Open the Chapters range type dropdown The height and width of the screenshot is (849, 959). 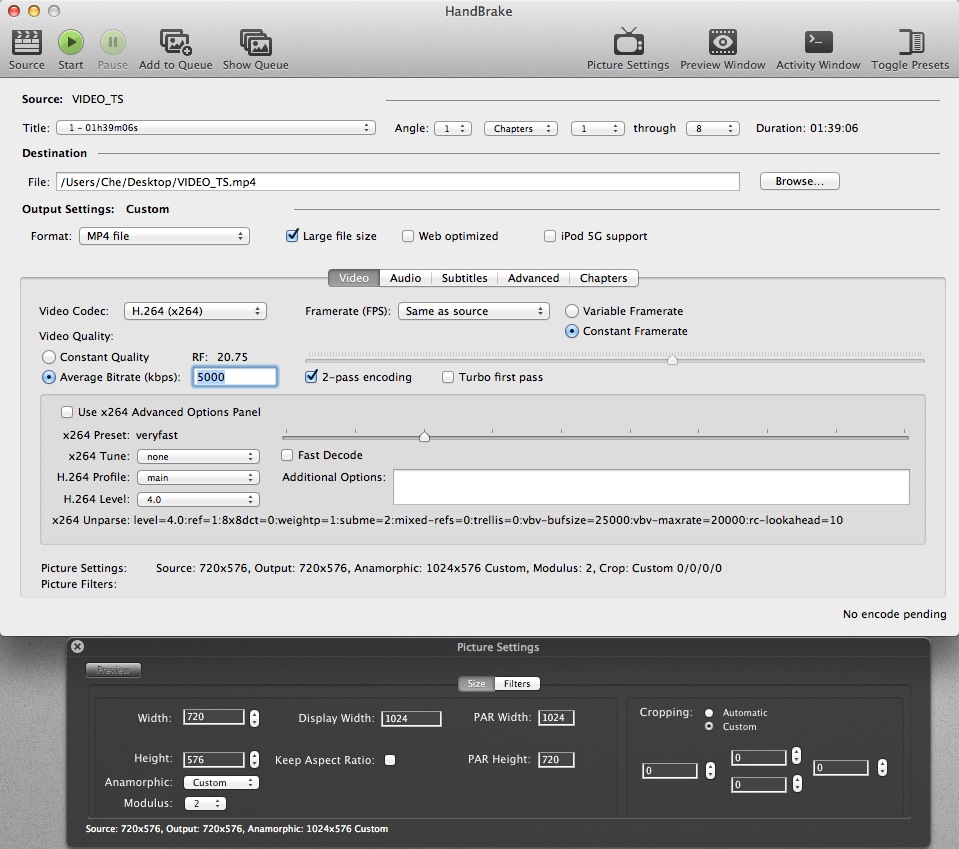(520, 128)
